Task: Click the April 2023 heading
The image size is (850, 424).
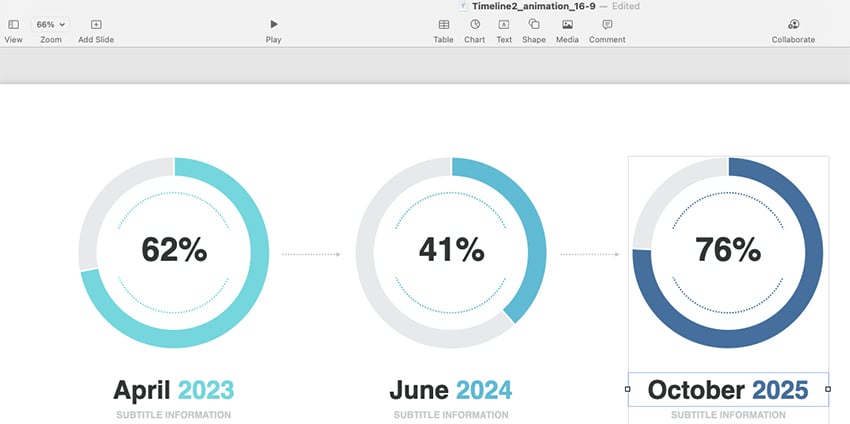Action: click(x=173, y=389)
